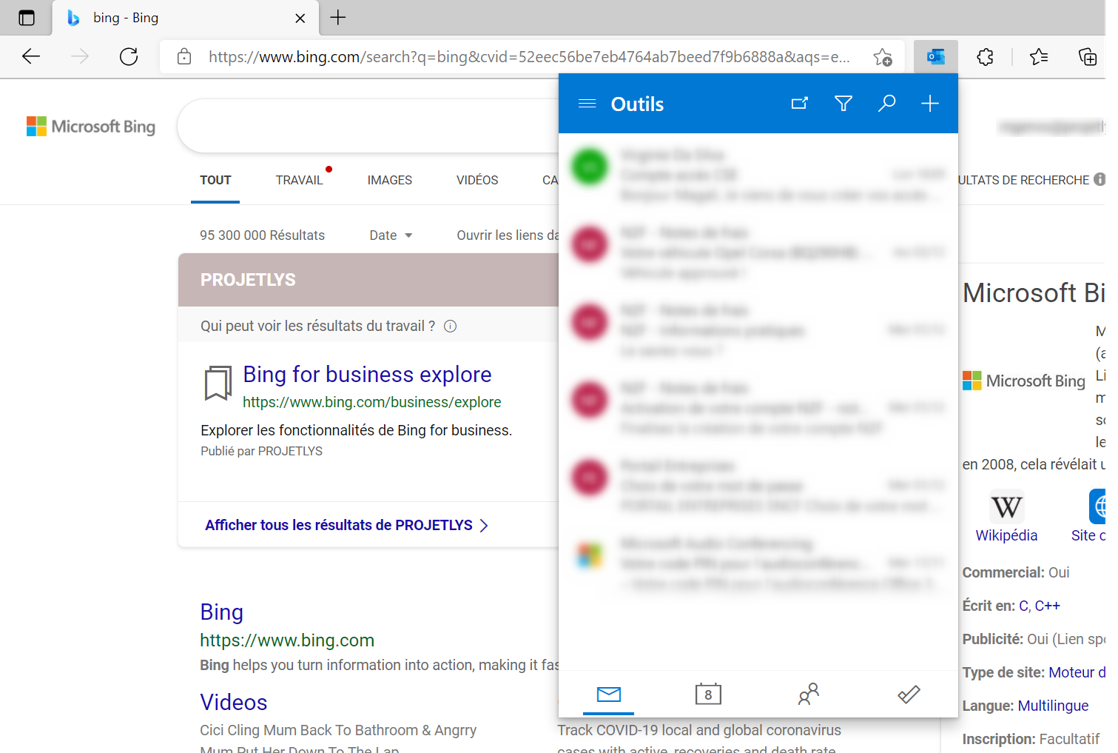Open a new browser tab
Image resolution: width=1118 pixels, height=753 pixels.
(338, 18)
